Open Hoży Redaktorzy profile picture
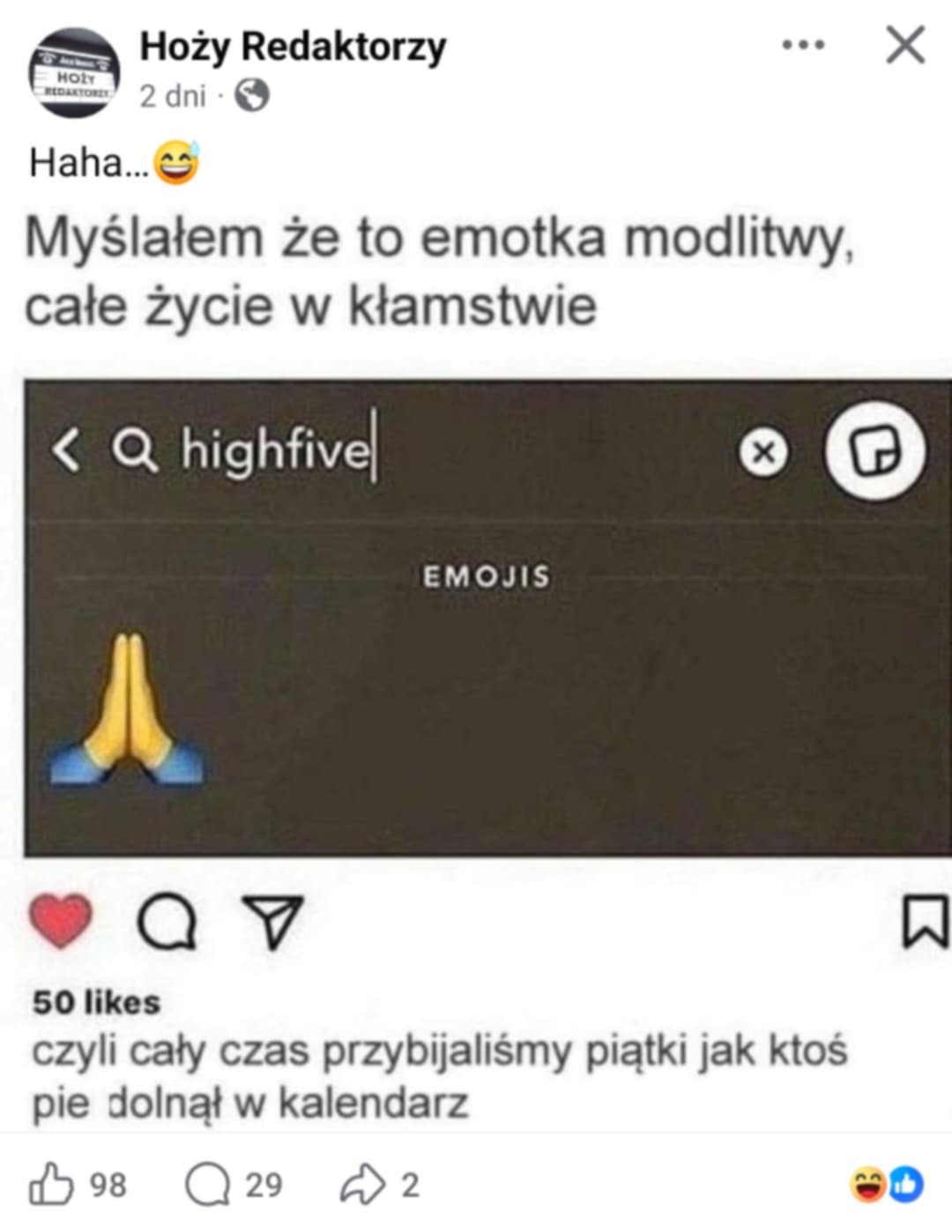The width and height of the screenshot is (952, 1232). 74,71
